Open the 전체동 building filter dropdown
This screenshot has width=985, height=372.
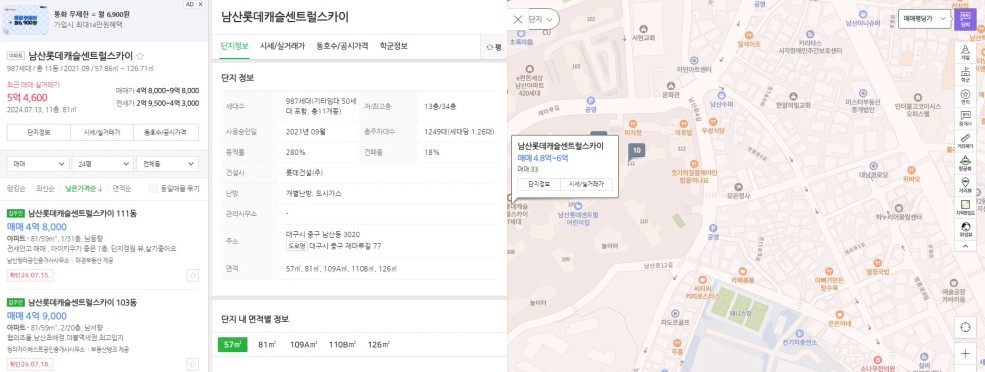167,163
